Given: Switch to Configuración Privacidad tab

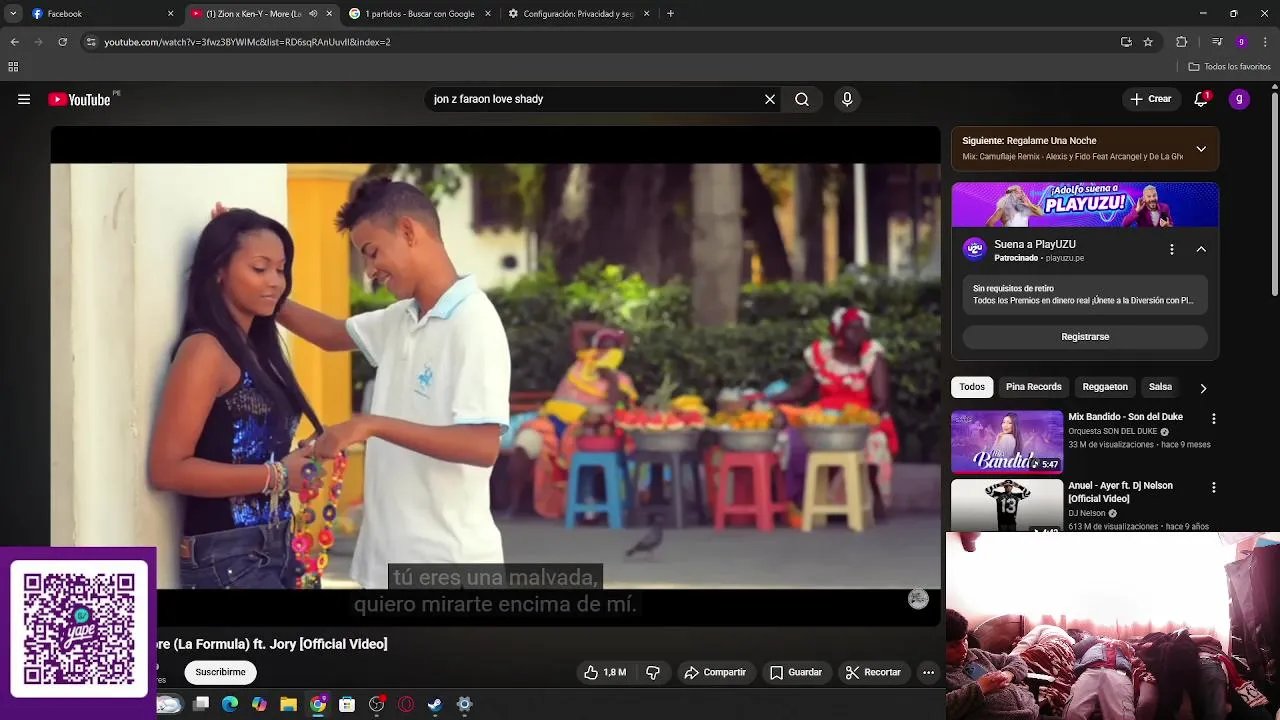Looking at the screenshot, I should click(x=579, y=14).
